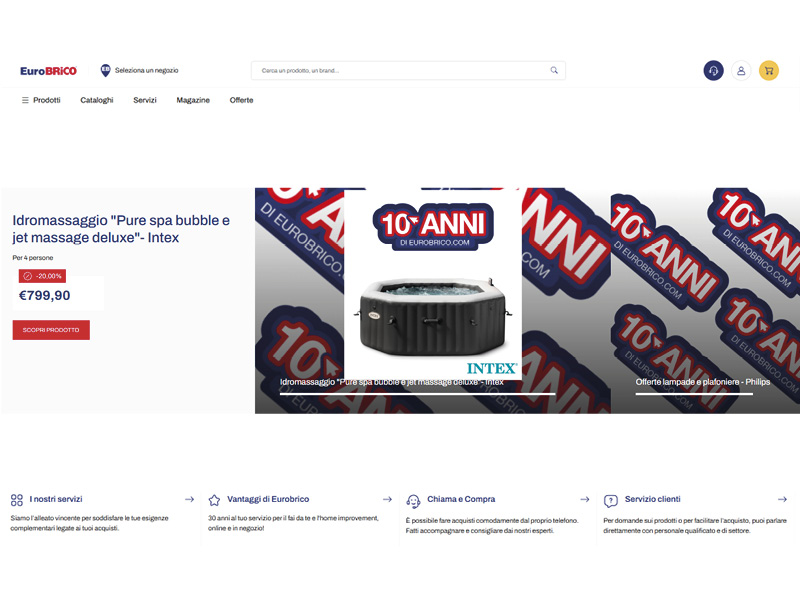Viewport: 800px width, 600px height.
Task: Click the Per 4 persone text
Action: [x=33, y=258]
